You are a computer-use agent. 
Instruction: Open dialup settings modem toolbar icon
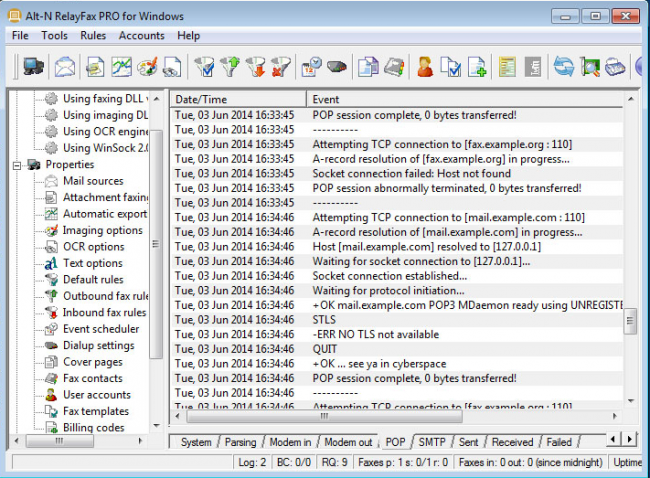click(x=337, y=67)
